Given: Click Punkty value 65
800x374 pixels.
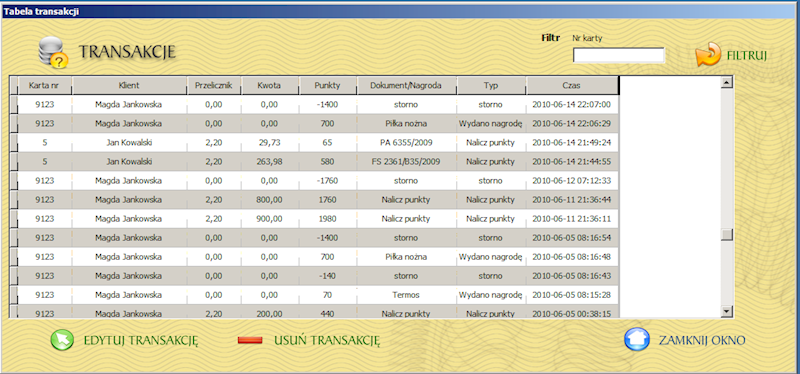Looking at the screenshot, I should [x=328, y=142].
